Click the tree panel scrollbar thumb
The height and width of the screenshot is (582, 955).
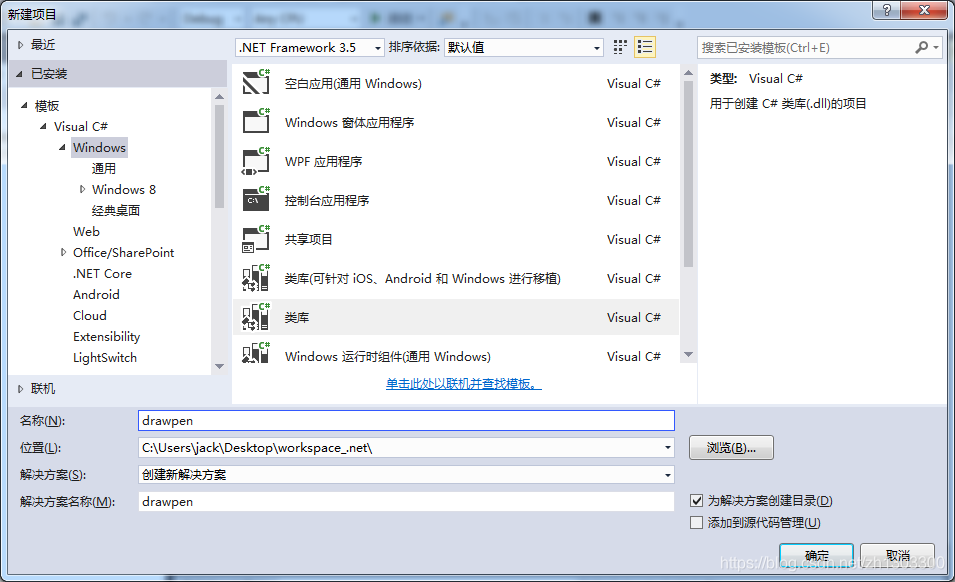click(x=220, y=157)
